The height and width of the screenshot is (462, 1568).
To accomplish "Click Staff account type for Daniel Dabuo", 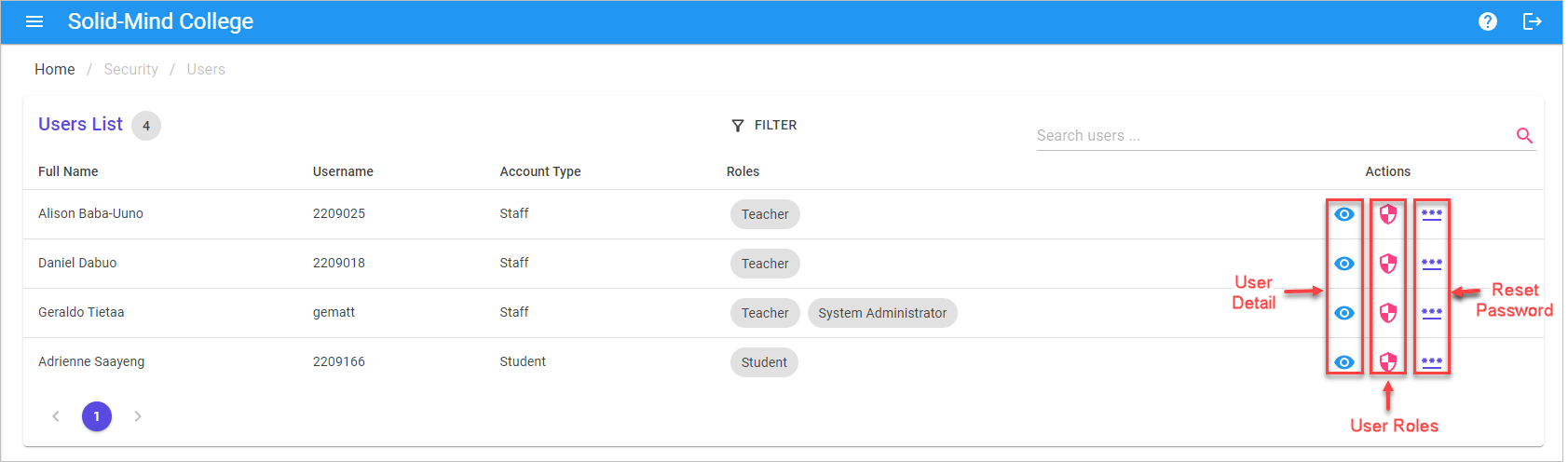I will [514, 263].
